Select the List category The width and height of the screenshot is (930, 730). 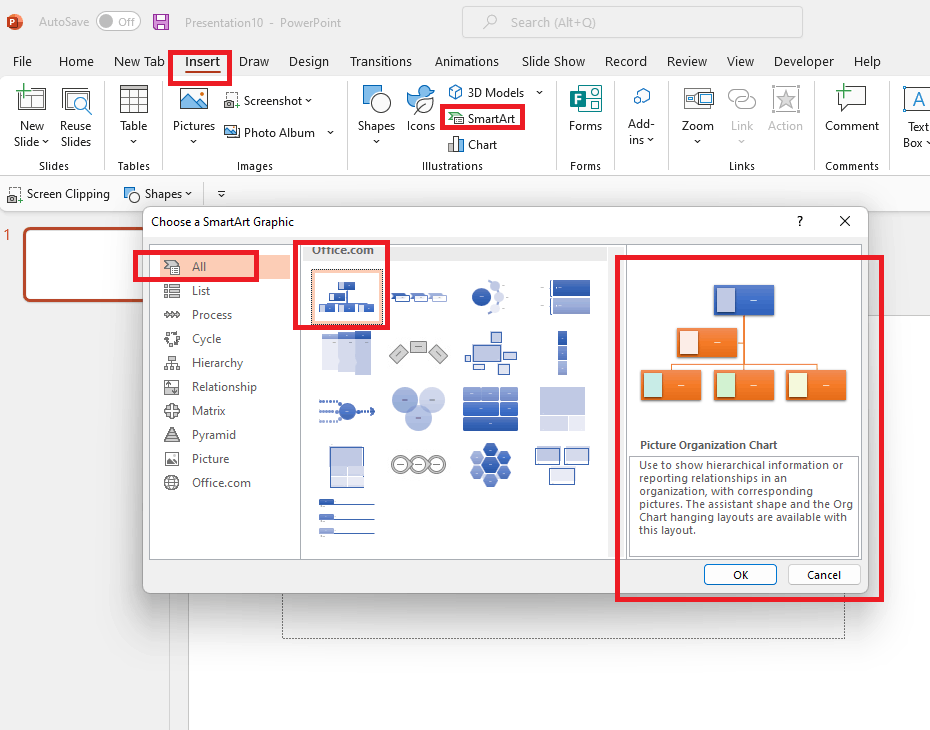[x=225, y=291]
